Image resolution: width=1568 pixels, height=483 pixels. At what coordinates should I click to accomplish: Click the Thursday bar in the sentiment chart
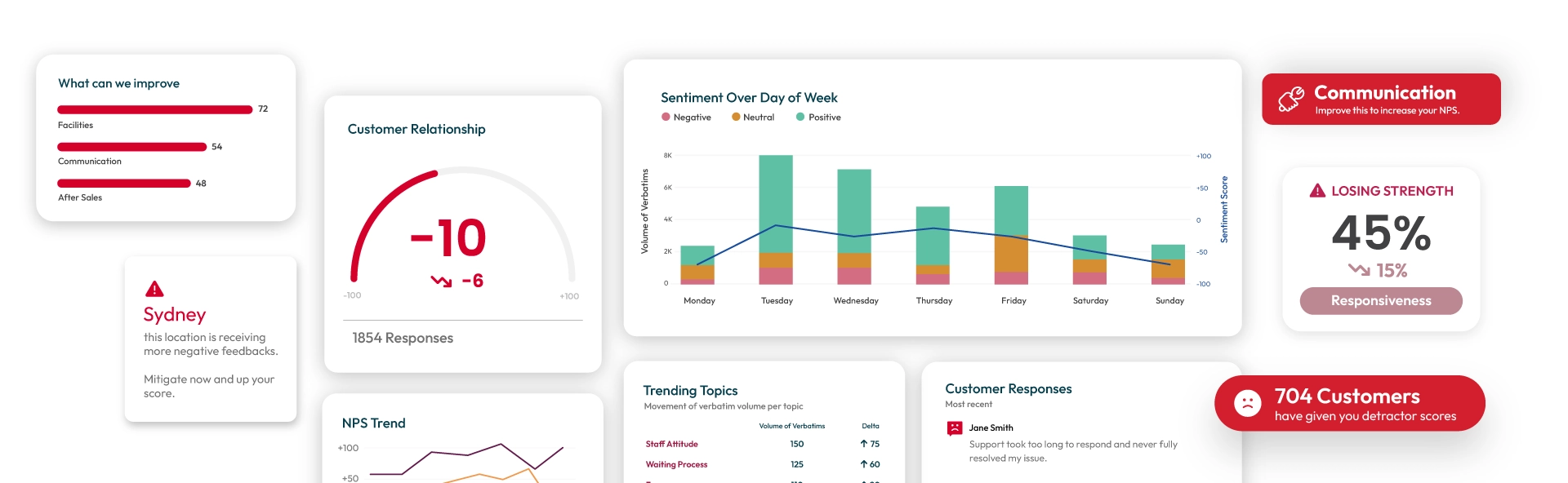point(933,245)
